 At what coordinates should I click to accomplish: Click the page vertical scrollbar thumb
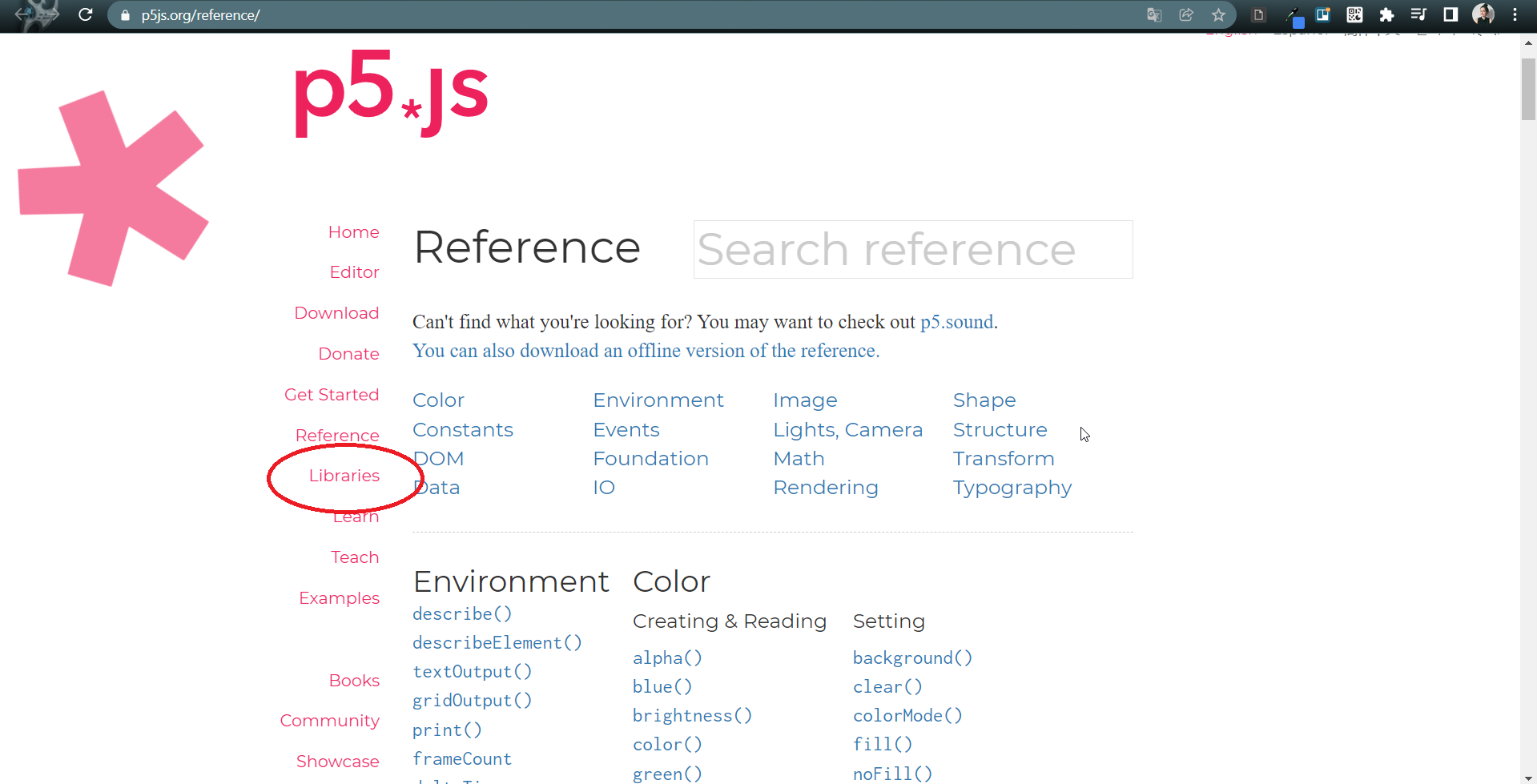point(1528,88)
